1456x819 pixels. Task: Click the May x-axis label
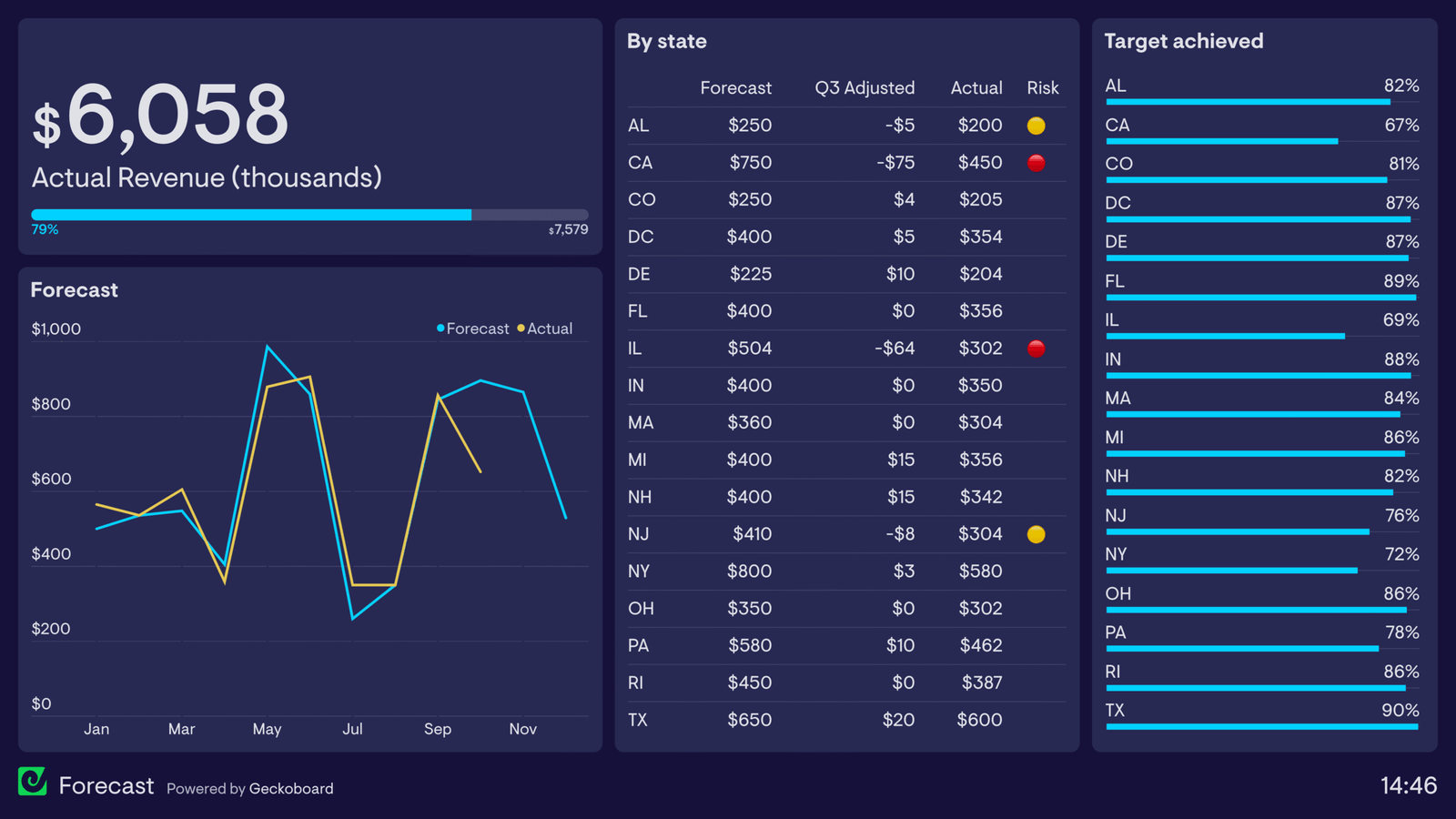point(267,729)
